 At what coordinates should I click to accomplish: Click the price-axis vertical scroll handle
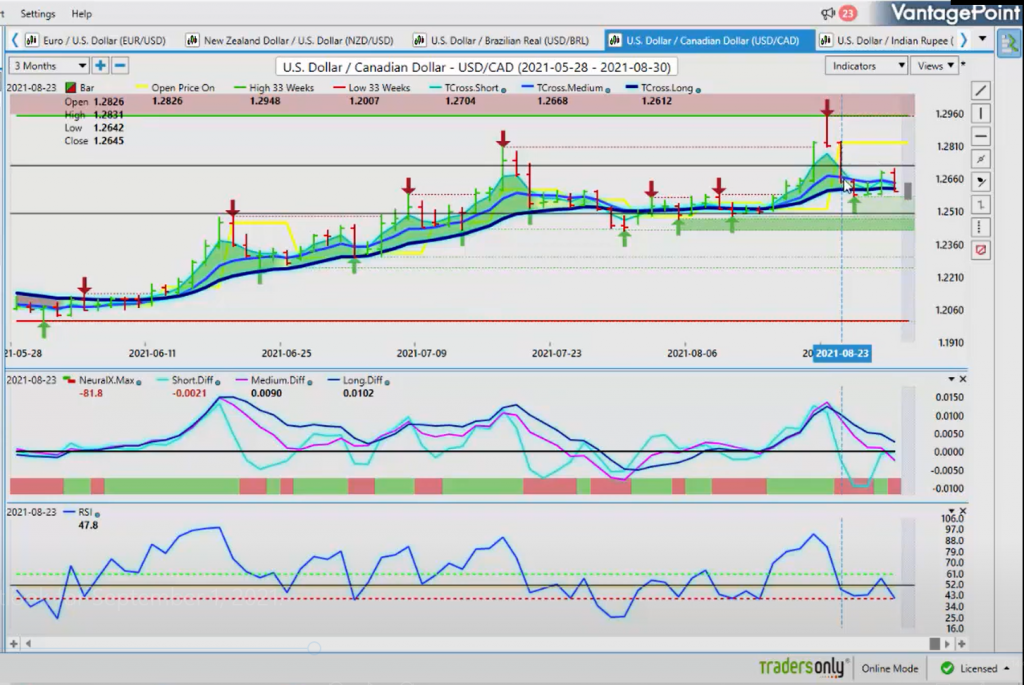tap(907, 191)
